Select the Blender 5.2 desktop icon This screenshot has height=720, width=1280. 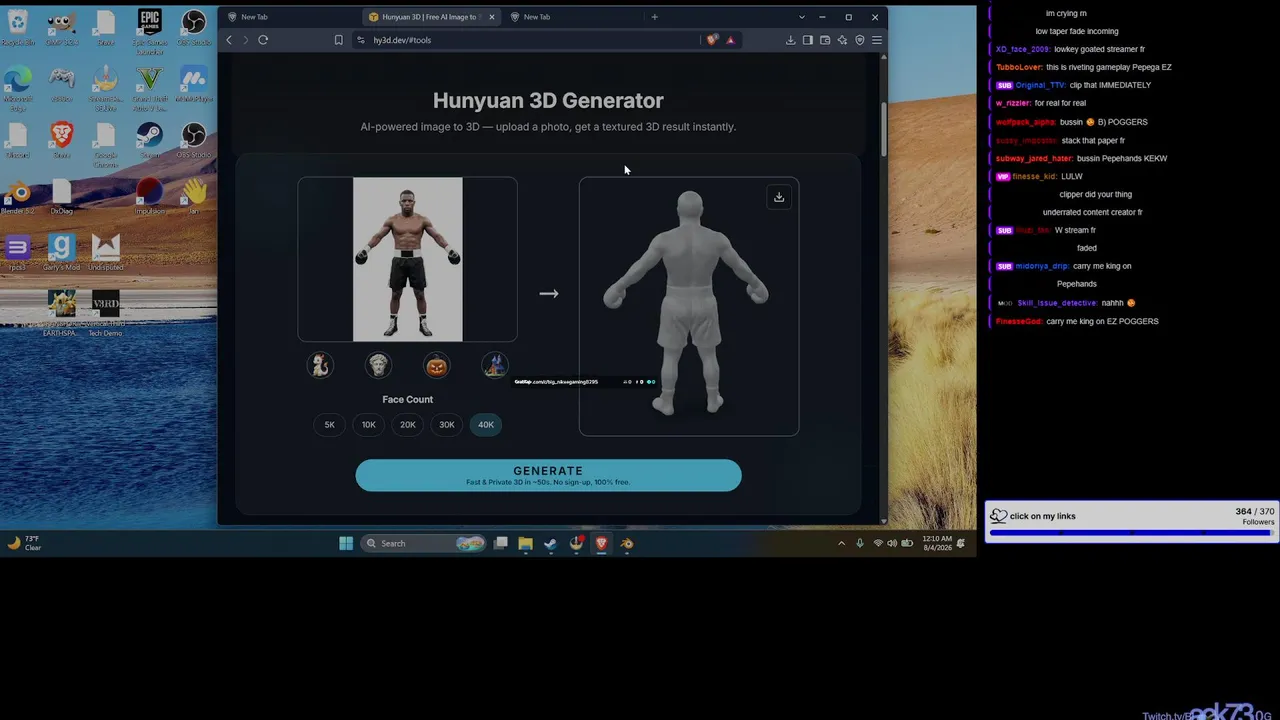pos(18,195)
